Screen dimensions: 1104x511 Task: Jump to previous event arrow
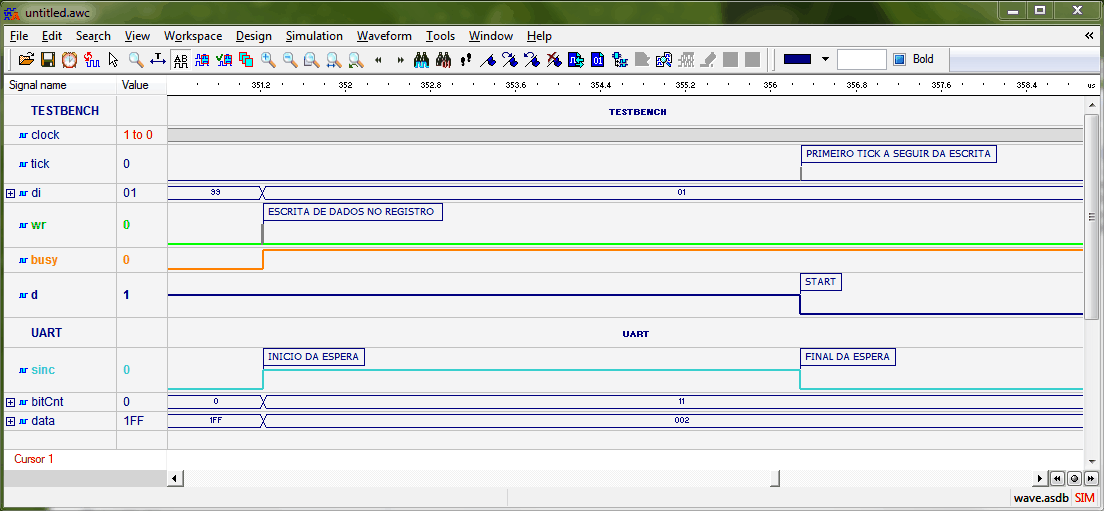[378, 60]
